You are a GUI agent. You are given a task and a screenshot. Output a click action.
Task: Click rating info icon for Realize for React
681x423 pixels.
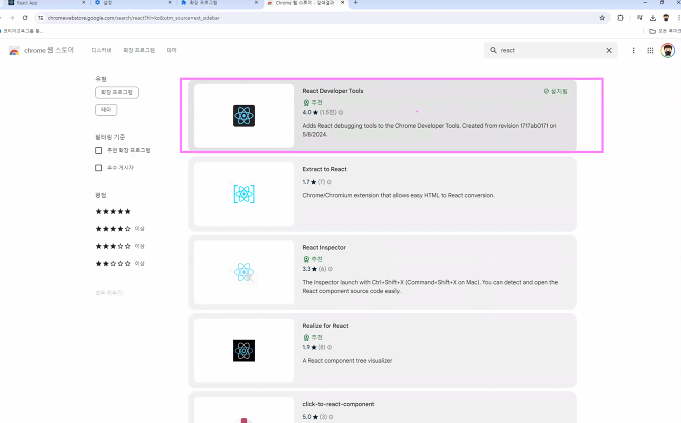(330, 347)
